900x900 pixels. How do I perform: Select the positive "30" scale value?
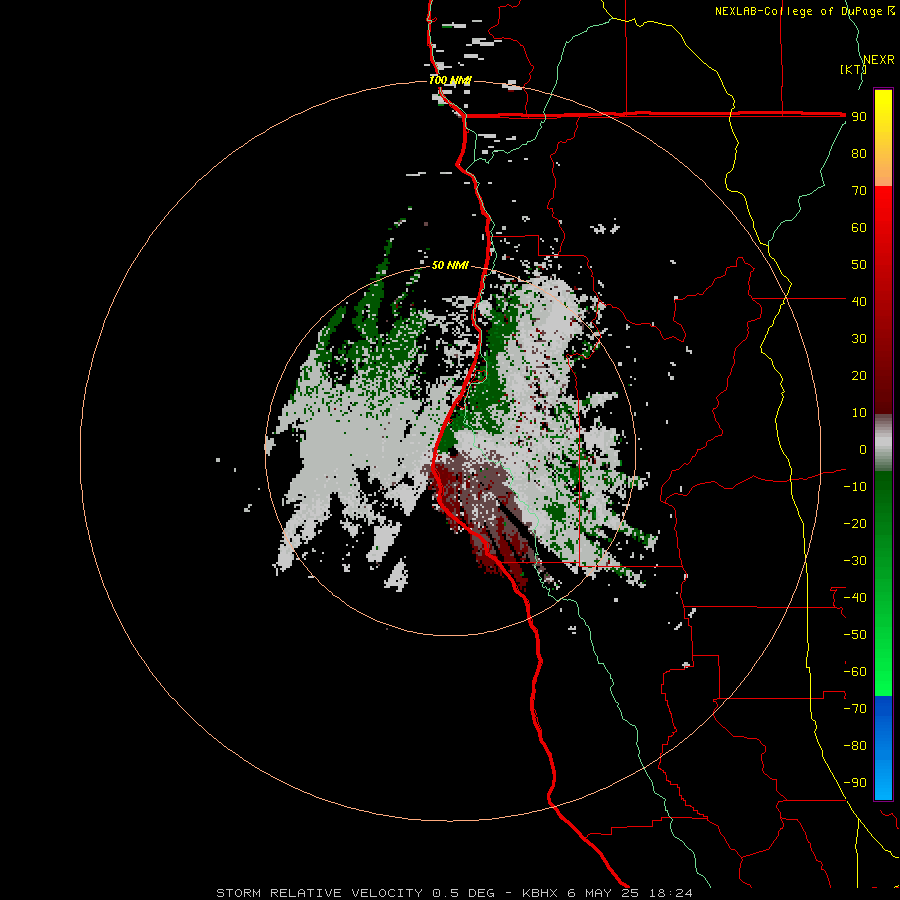tap(859, 339)
